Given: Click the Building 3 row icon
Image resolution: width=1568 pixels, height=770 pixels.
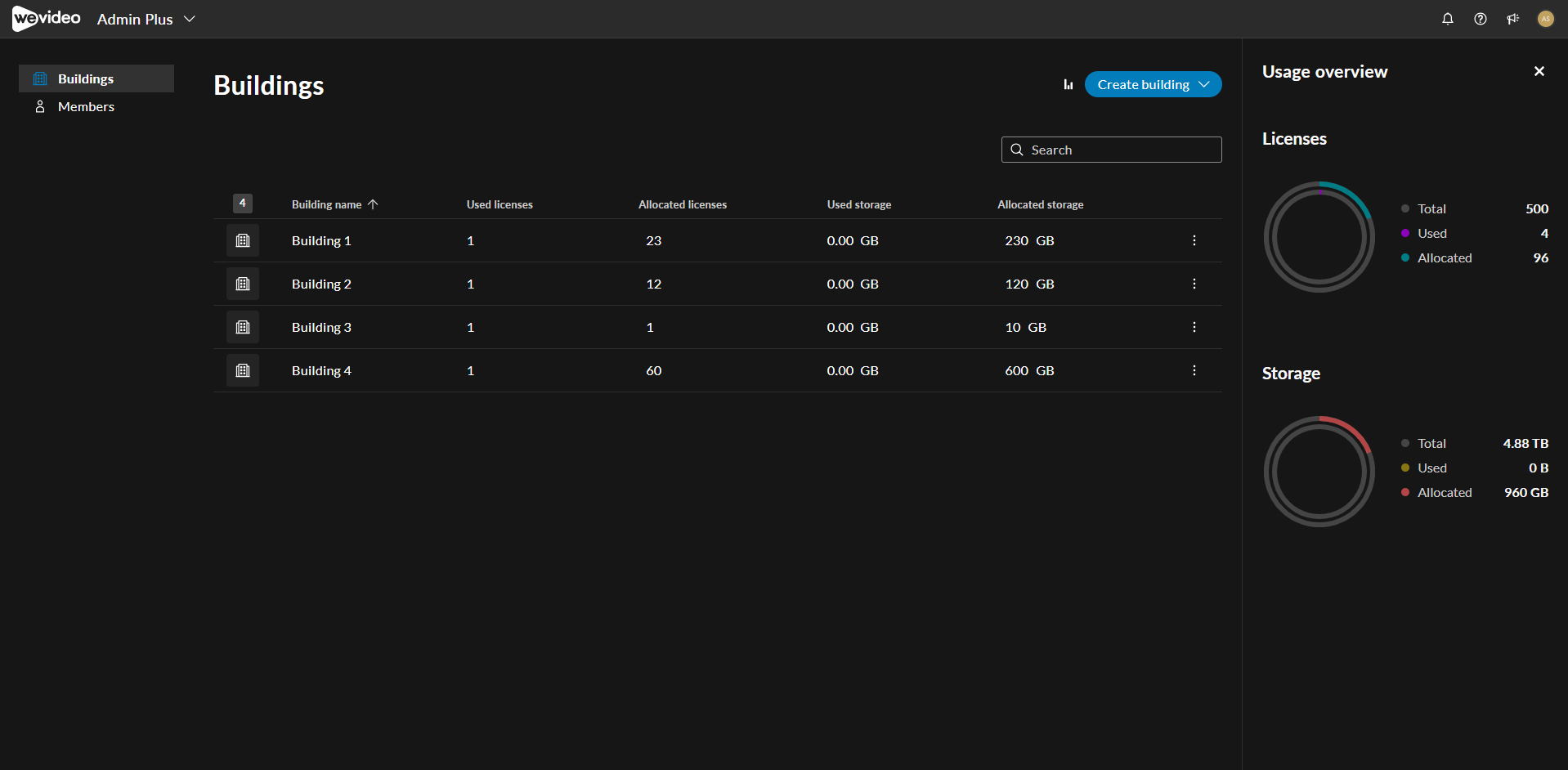Looking at the screenshot, I should click(x=243, y=327).
